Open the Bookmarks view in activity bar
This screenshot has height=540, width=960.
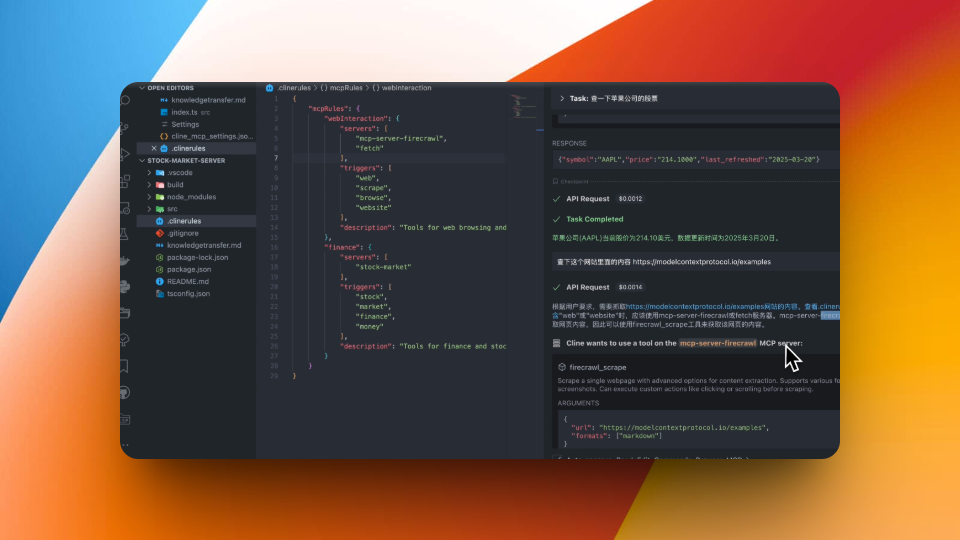click(126, 366)
